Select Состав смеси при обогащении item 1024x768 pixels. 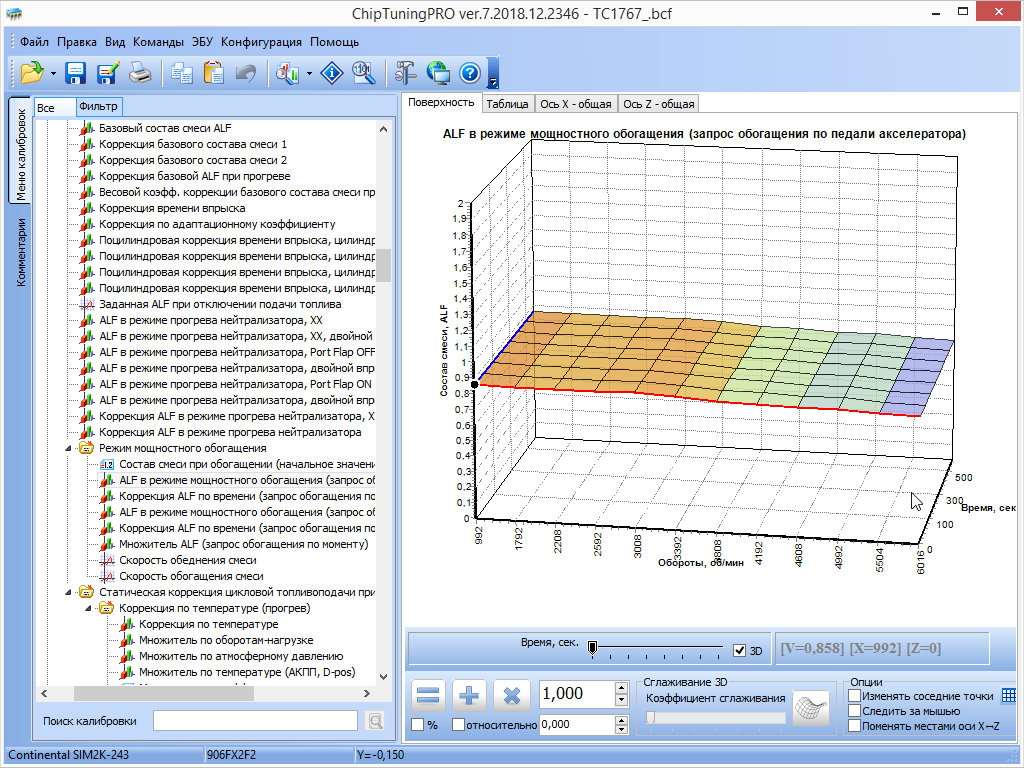pos(246,464)
